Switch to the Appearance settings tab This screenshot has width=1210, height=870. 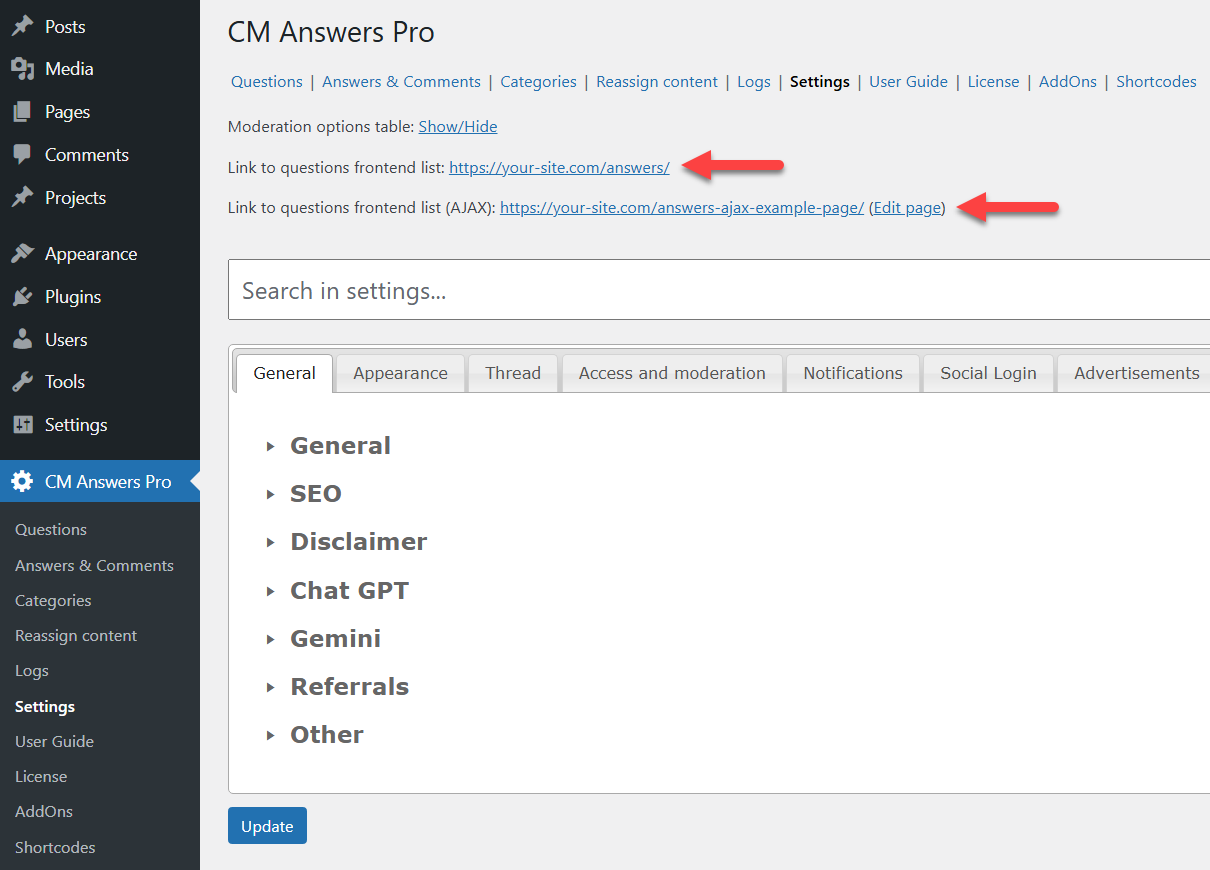click(400, 373)
